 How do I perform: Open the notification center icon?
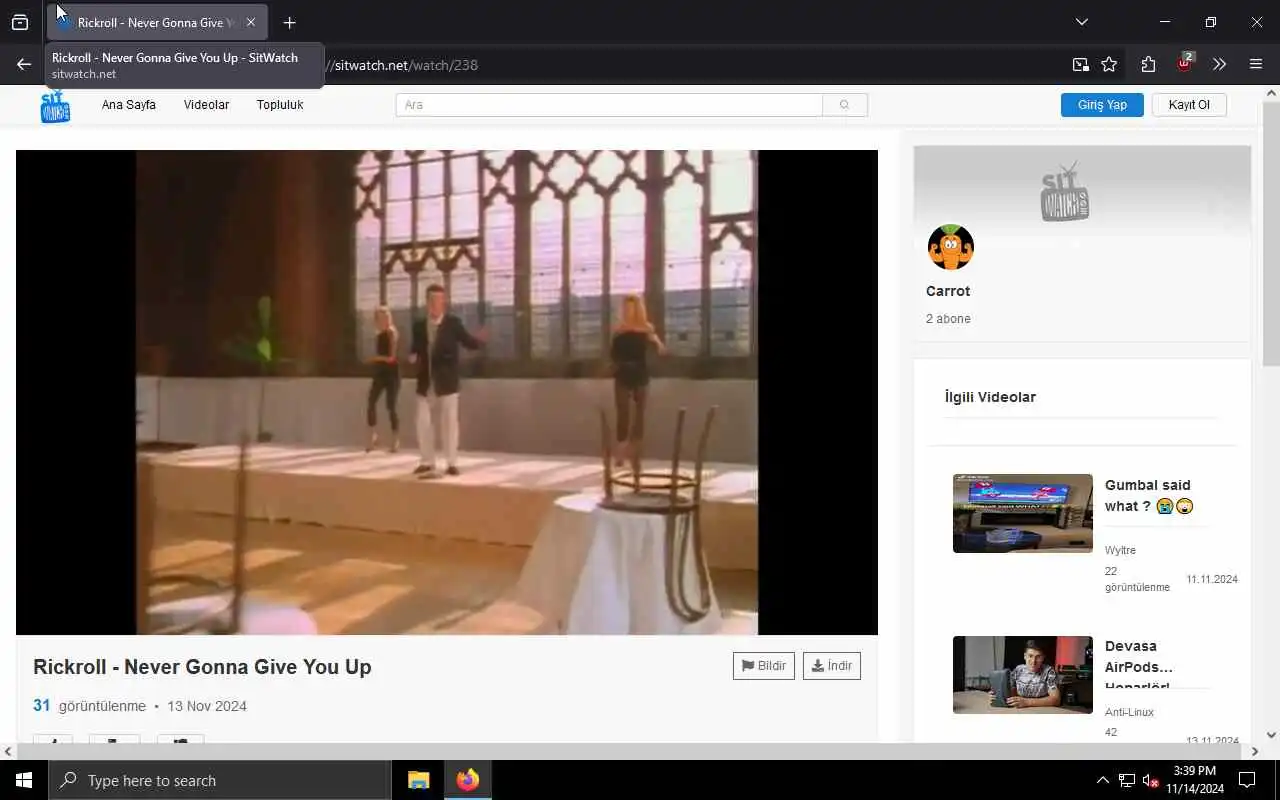(1247, 780)
